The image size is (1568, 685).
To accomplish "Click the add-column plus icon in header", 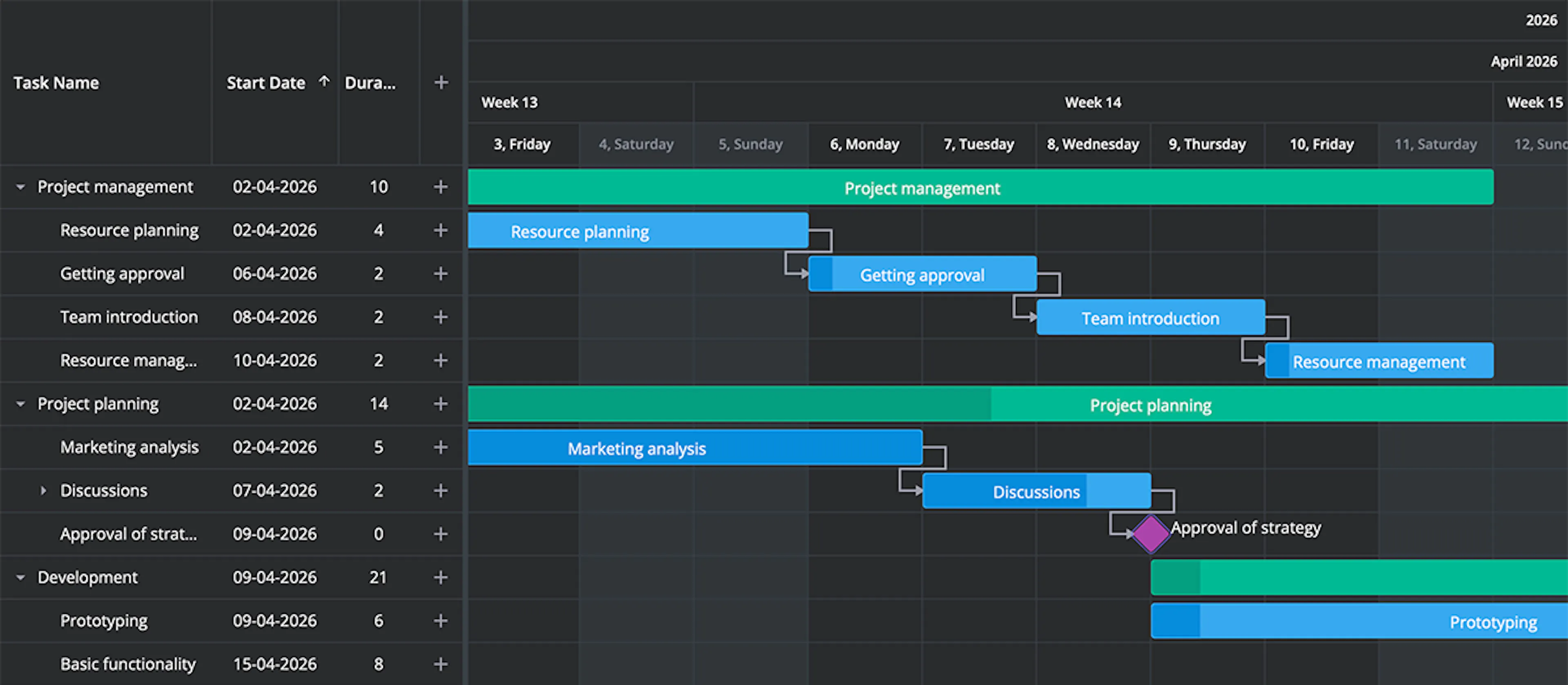I will click(441, 82).
